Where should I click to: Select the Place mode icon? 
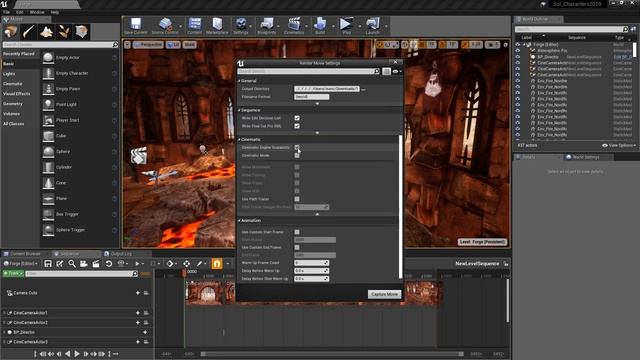tap(11, 31)
